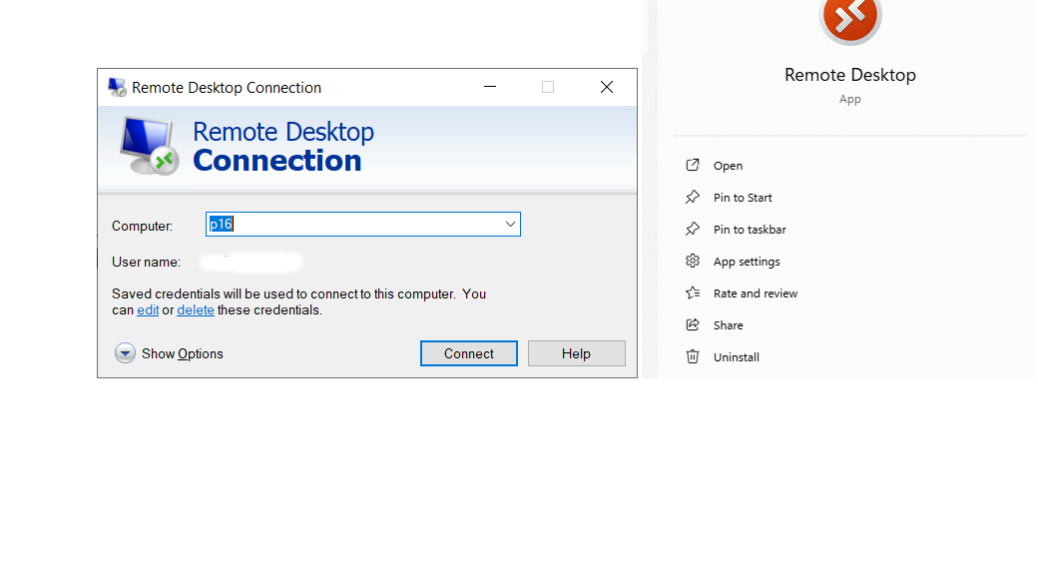The image size is (1038, 576).
Task: Click the Share arrow icon
Action: (x=692, y=324)
